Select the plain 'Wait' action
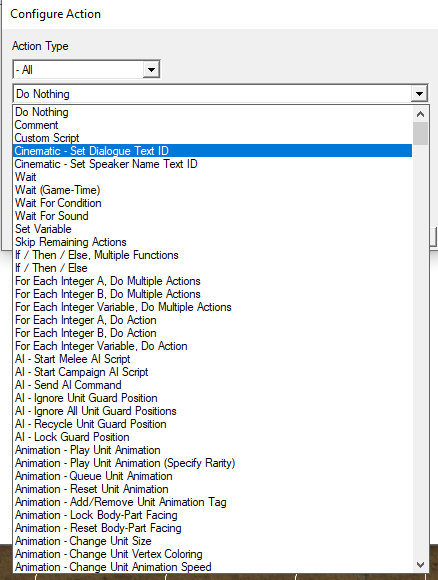The height and width of the screenshot is (580, 438). pyautogui.click(x=213, y=177)
